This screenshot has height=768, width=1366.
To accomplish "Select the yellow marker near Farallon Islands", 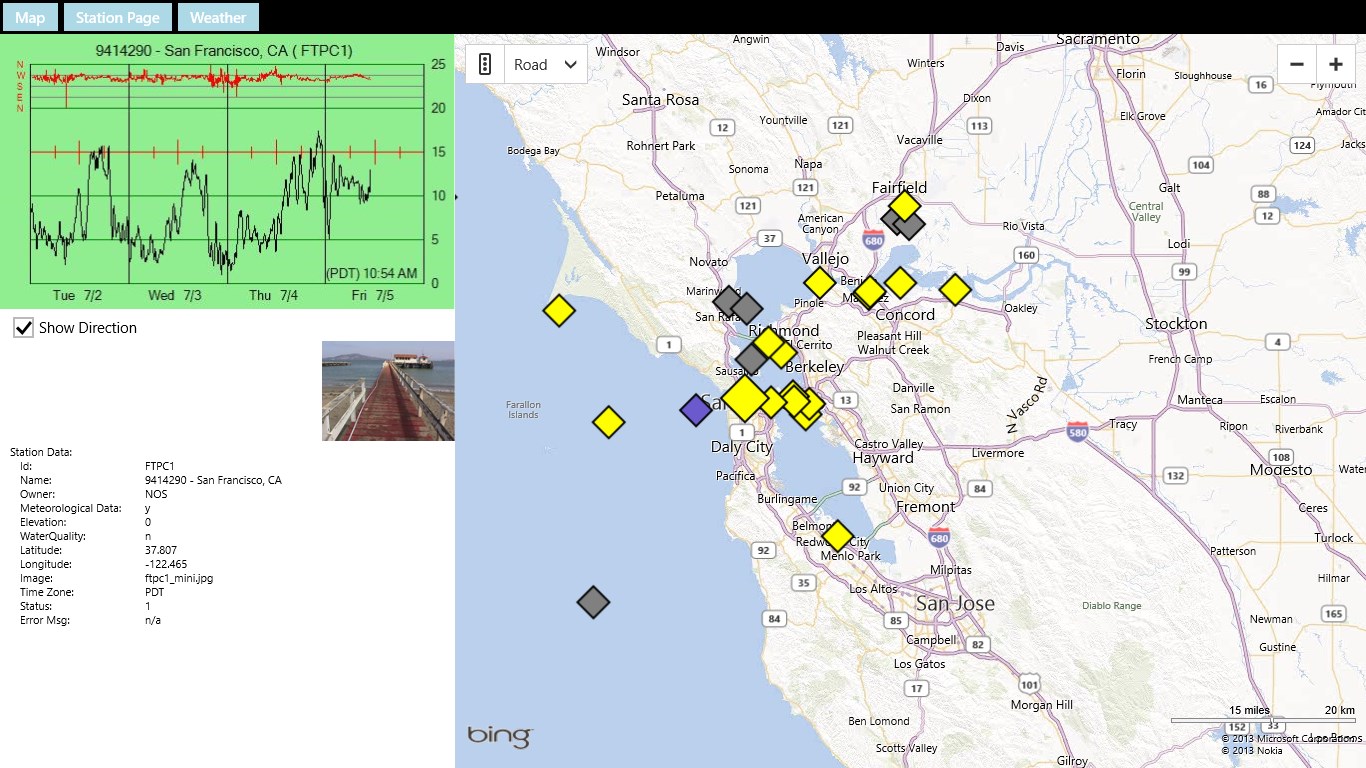I will pos(608,422).
